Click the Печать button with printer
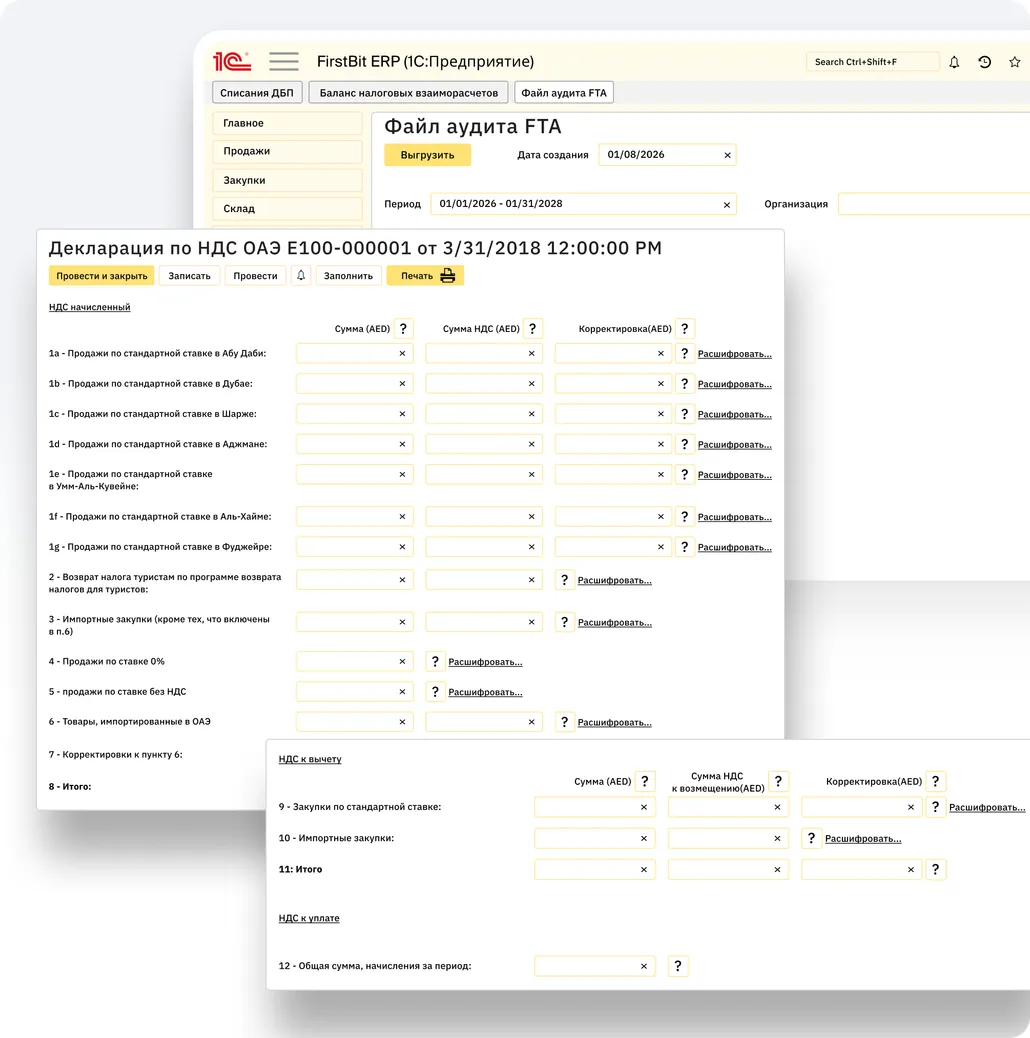1030x1038 pixels. click(426, 276)
